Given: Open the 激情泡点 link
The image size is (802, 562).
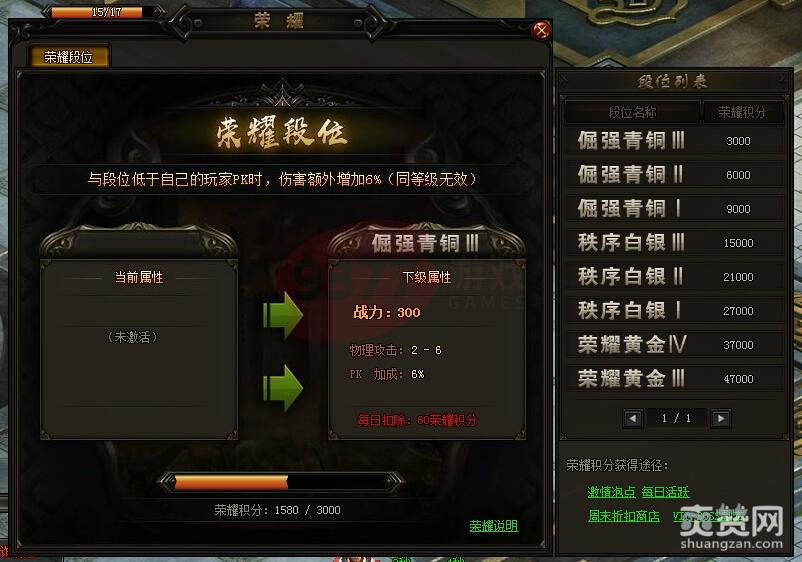Looking at the screenshot, I should (611, 492).
